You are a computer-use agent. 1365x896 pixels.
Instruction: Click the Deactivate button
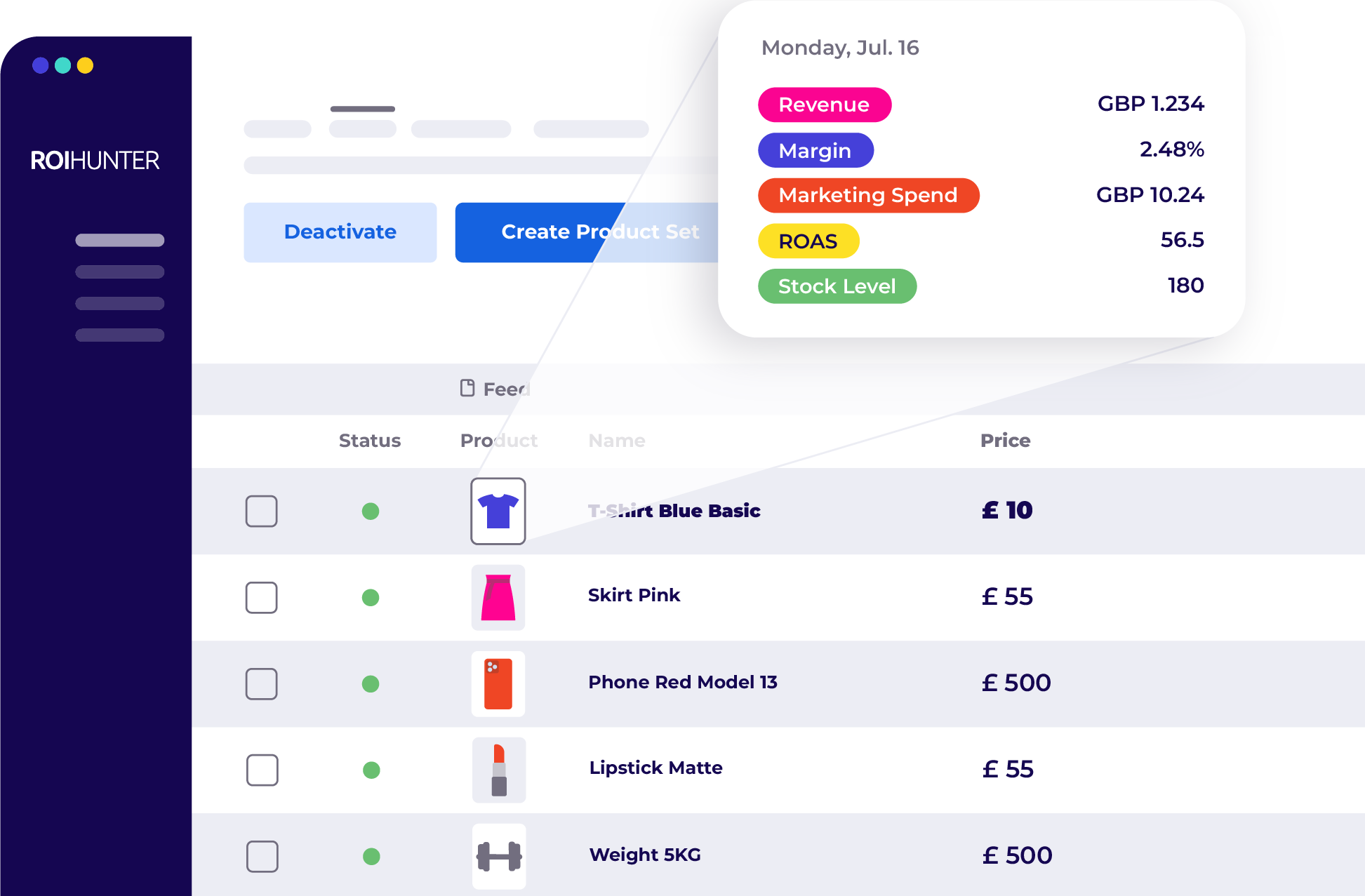(340, 232)
